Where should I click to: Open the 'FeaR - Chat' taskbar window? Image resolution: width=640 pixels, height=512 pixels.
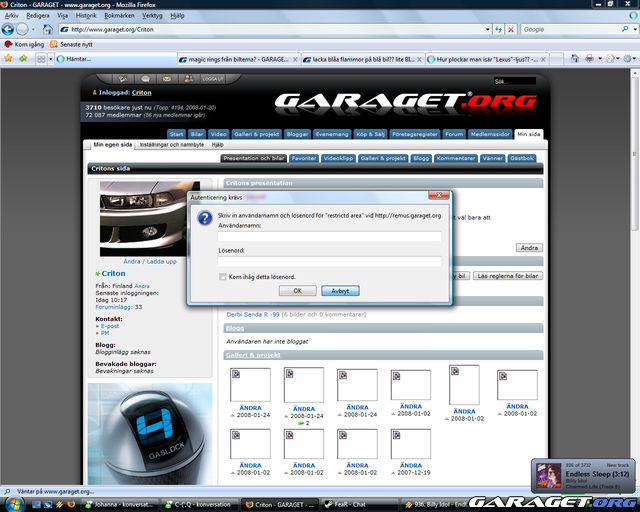point(359,505)
